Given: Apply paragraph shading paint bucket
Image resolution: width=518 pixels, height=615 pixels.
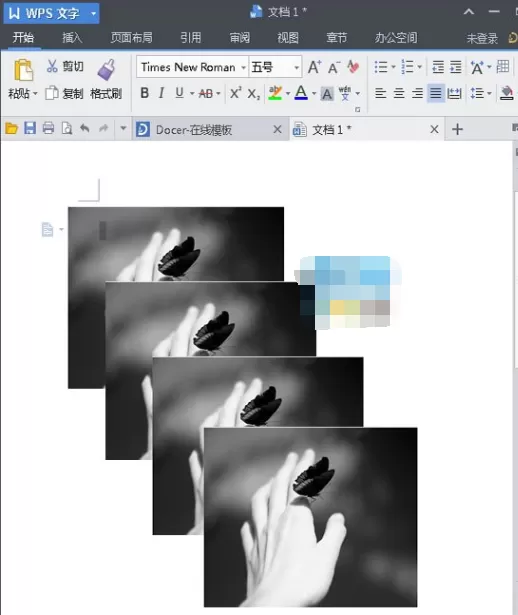Looking at the screenshot, I should coord(507,93).
